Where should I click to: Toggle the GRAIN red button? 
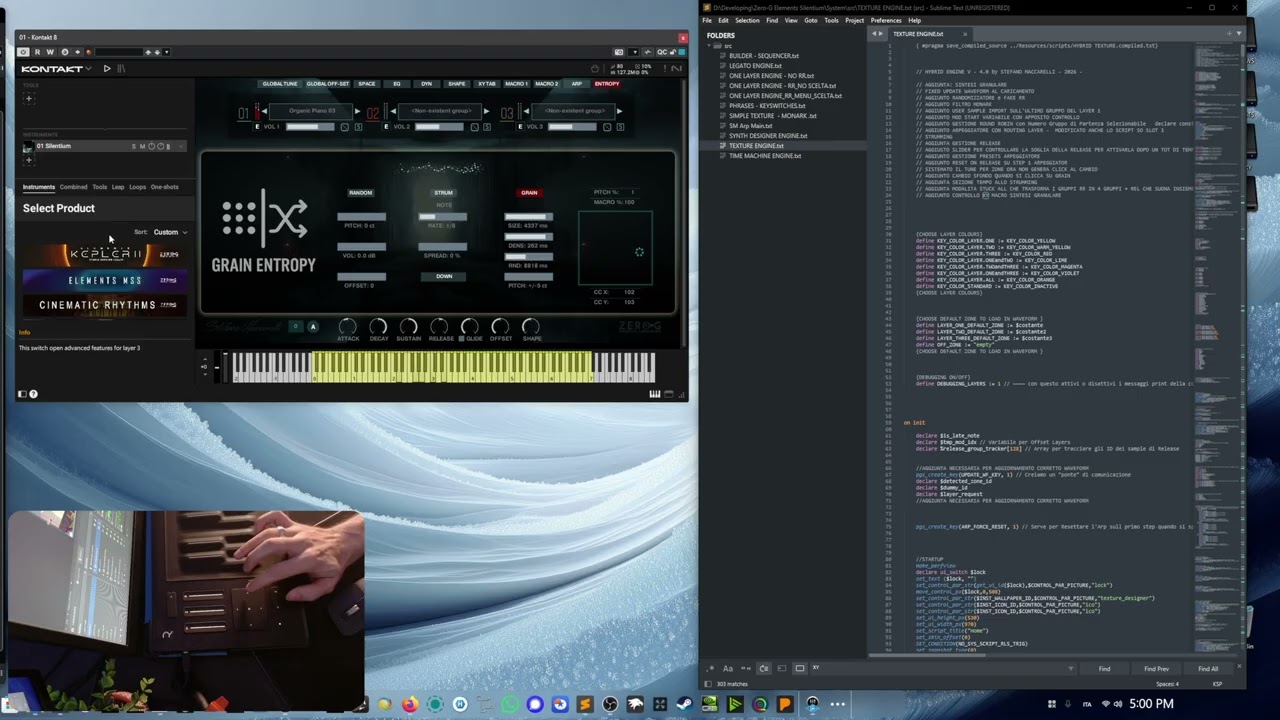(529, 193)
